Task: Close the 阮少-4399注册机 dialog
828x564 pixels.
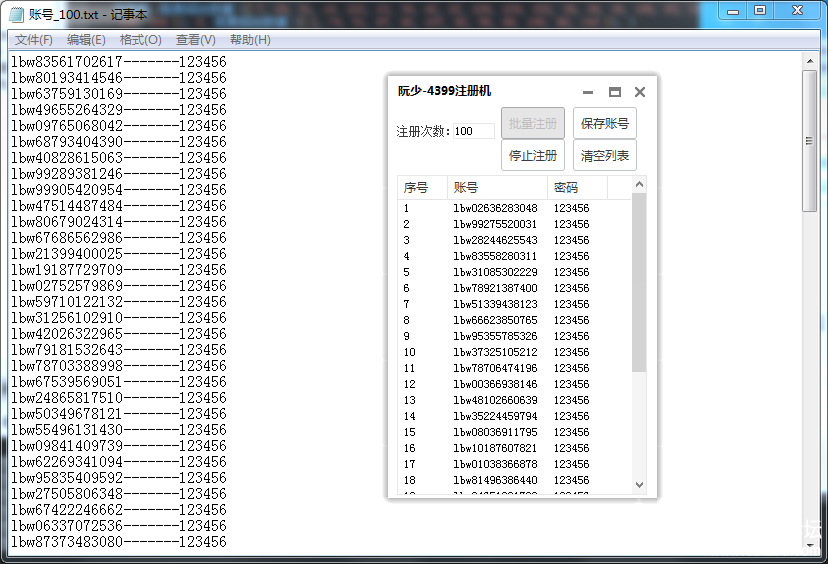Action: (x=640, y=92)
